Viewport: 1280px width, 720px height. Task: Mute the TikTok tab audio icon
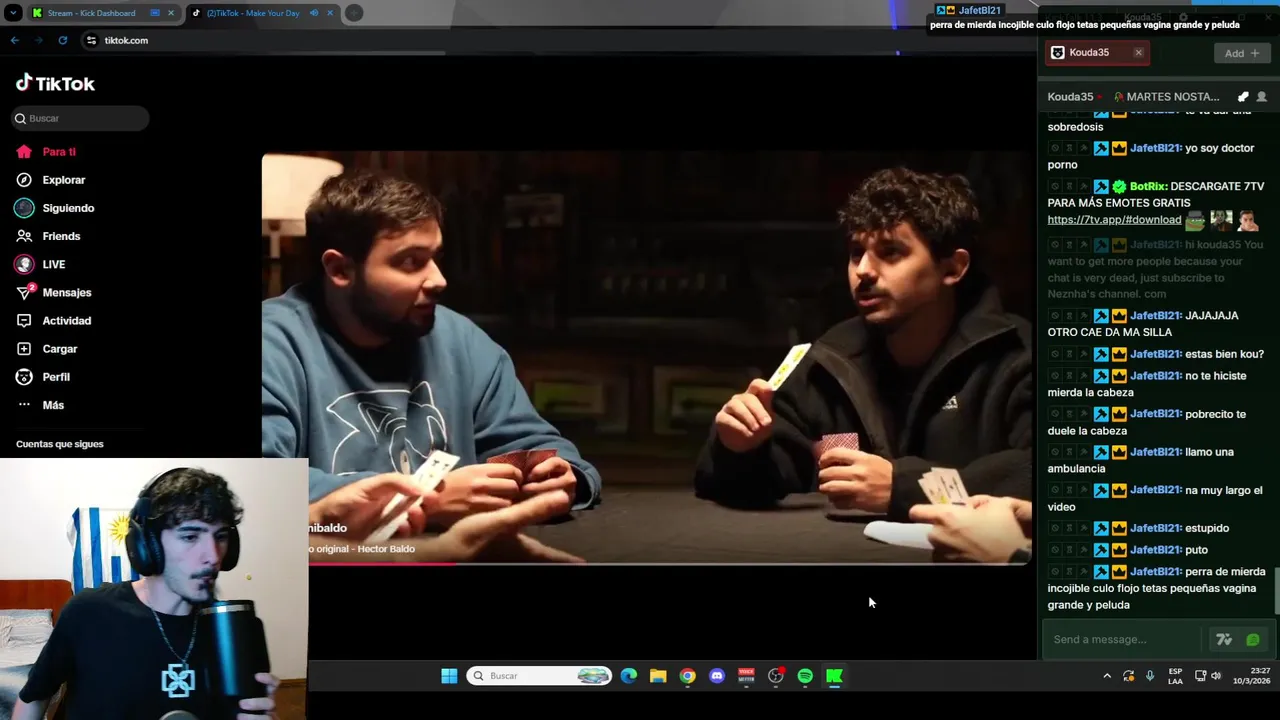(314, 13)
